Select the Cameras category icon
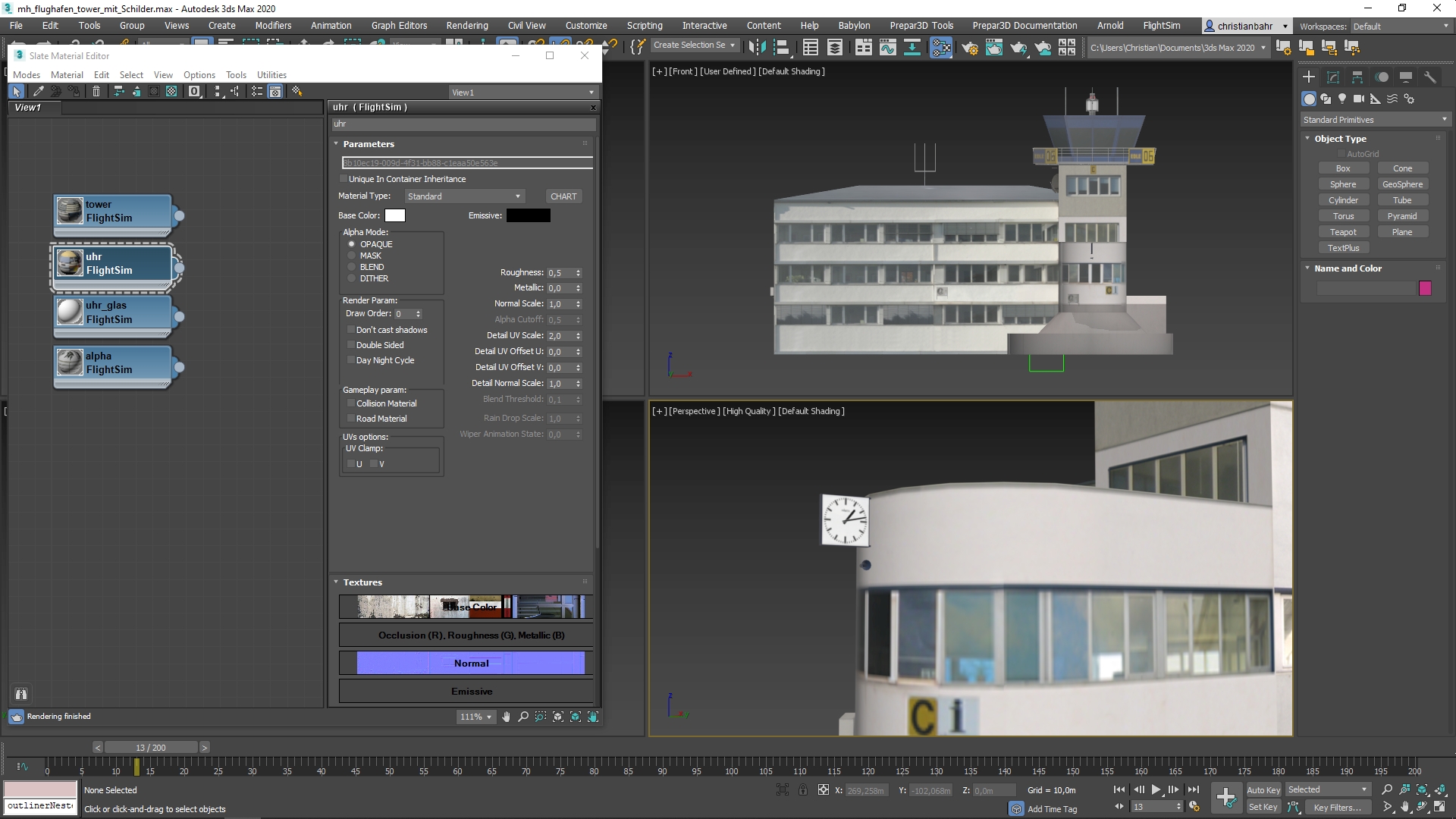Screen dimensions: 1456x819 [x=1359, y=99]
